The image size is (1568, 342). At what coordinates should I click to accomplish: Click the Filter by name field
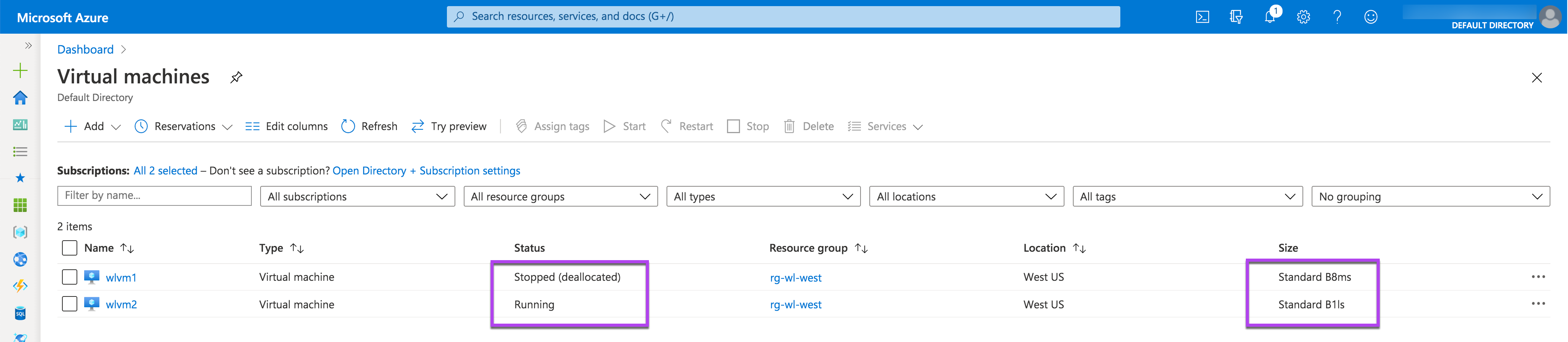pyautogui.click(x=154, y=196)
